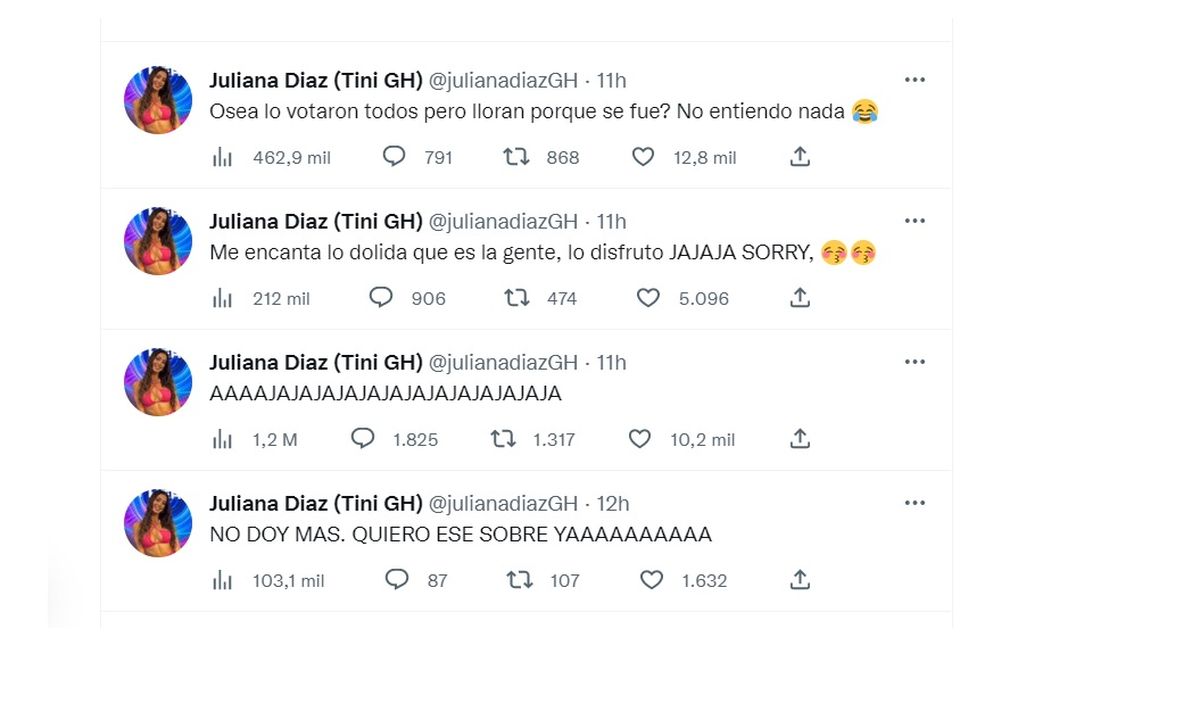Screen dimensions: 1200x720
Task: Click the 11h timestamp on the AAAAJAJAJAJA tweet
Action: pos(611,362)
